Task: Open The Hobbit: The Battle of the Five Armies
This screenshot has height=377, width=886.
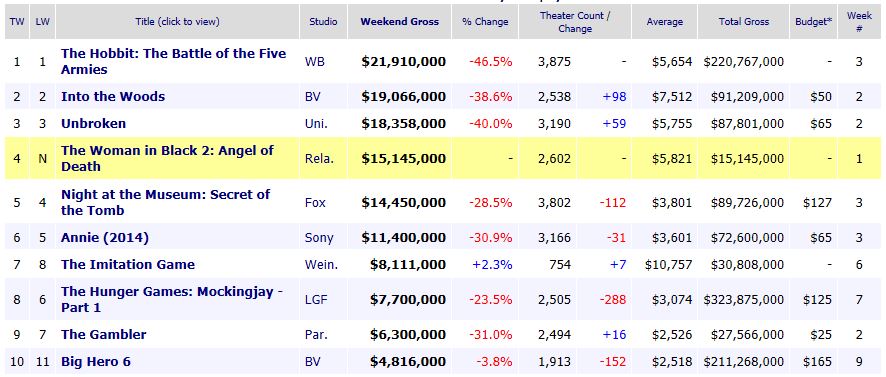Action: click(x=173, y=62)
